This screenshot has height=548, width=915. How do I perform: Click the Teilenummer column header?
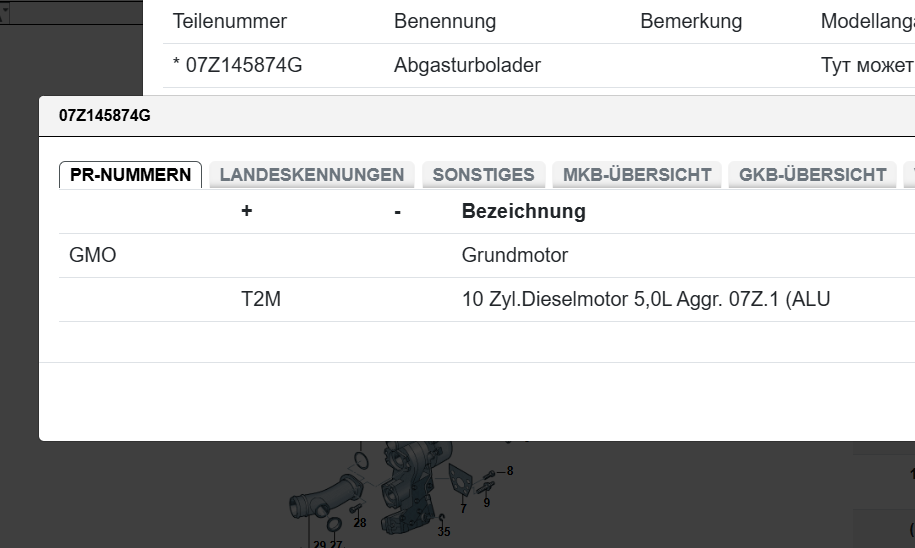coord(230,21)
